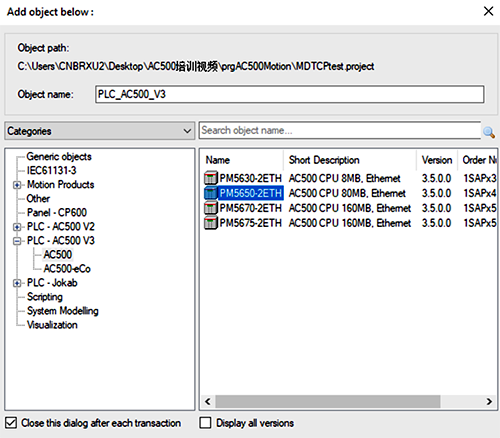Click the horizontal scrollbar right arrow
Screen dimensions: 500x438
489,401
